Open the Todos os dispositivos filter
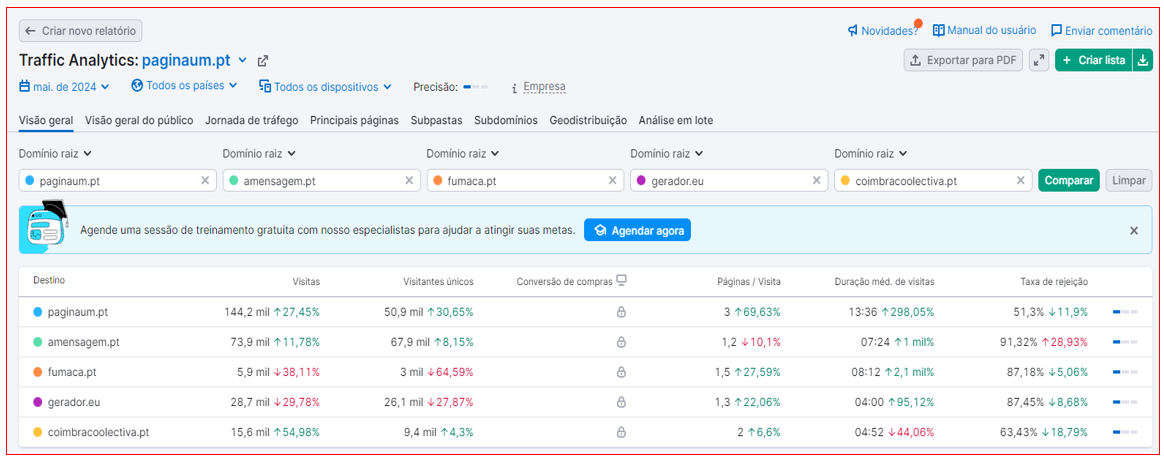Viewport: 1164px width, 459px height. 325,87
